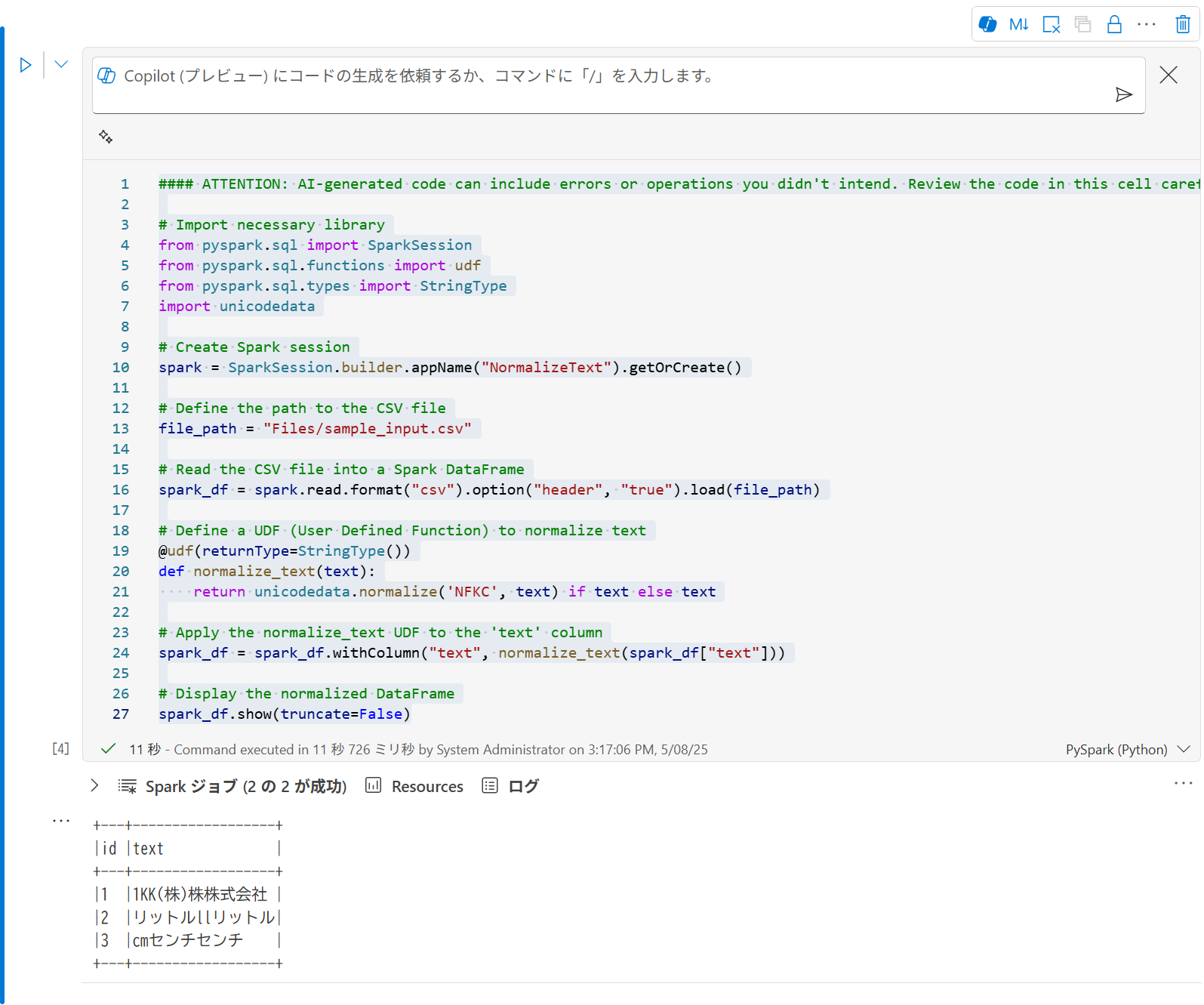Click output row リットルℓℓリットル
The width and height of the screenshot is (1204, 1005).
[x=187, y=917]
